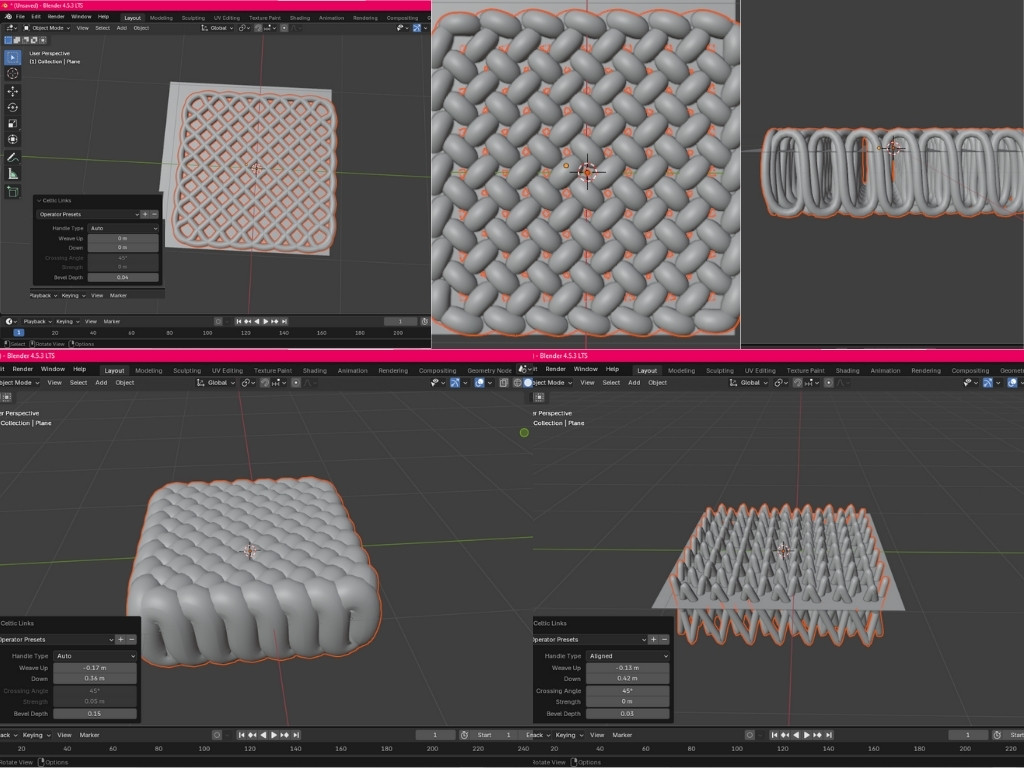Open Handle Type dropdown set to Aligned
Image resolution: width=1024 pixels, height=768 pixels.
(x=627, y=656)
